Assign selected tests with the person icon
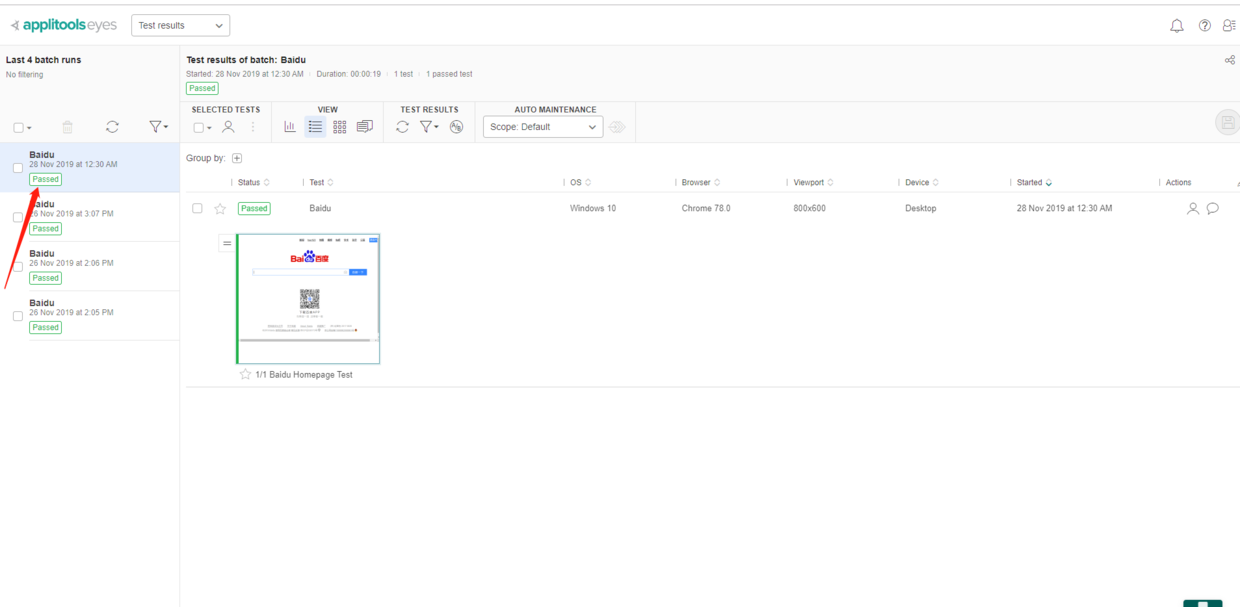Screen dimensions: 1240x607 click(x=228, y=127)
